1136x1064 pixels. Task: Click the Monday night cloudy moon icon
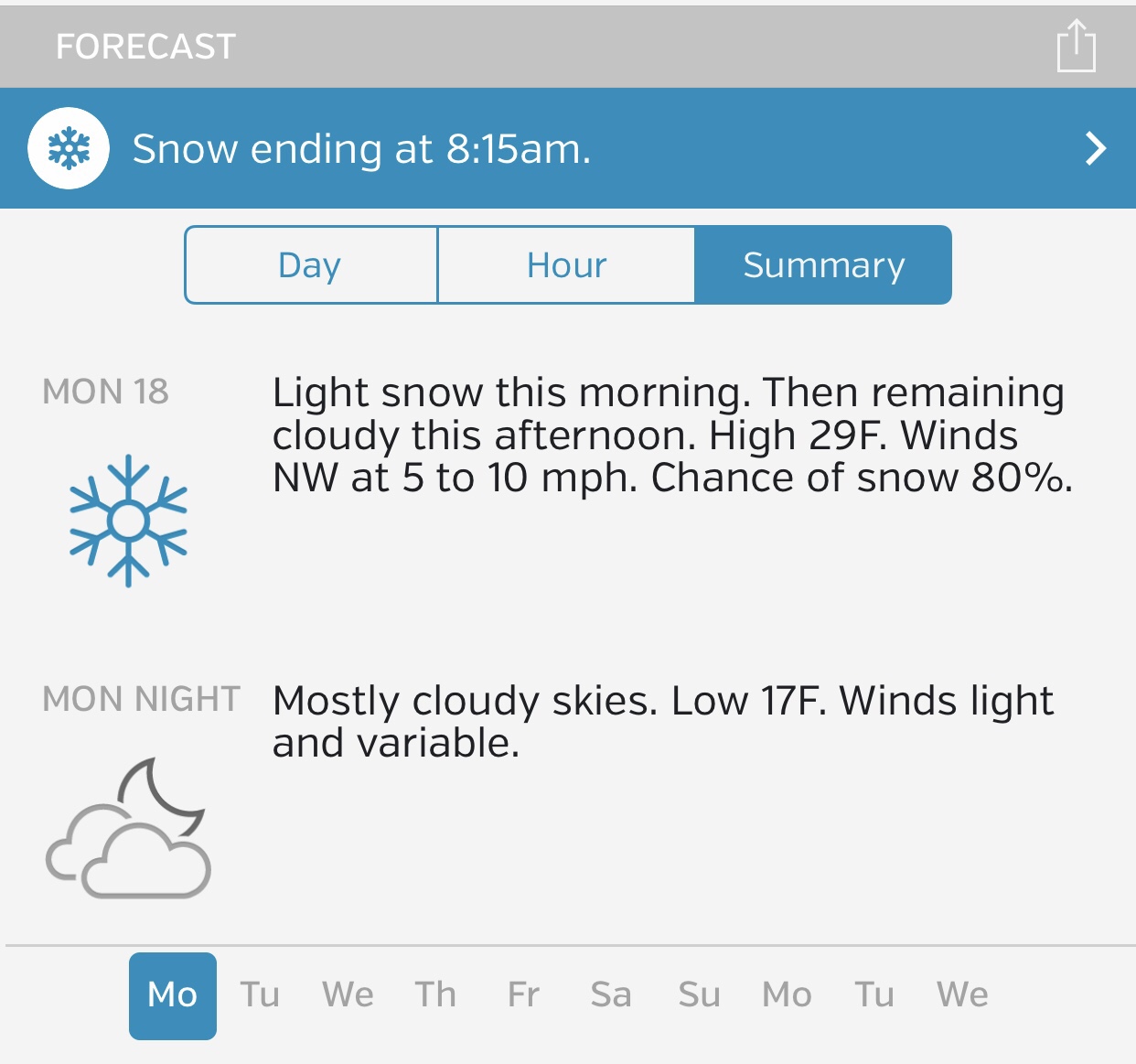point(128,827)
